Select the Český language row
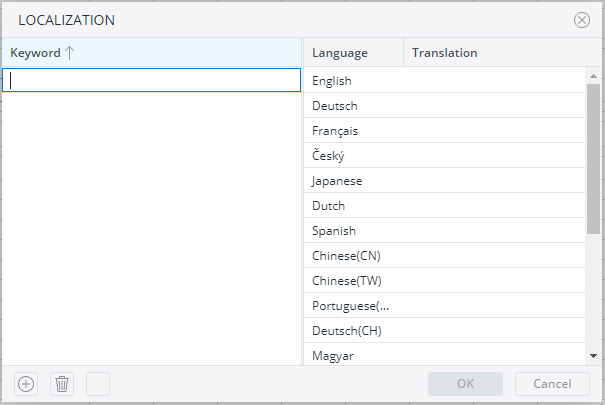This screenshot has width=605, height=405. (444, 156)
